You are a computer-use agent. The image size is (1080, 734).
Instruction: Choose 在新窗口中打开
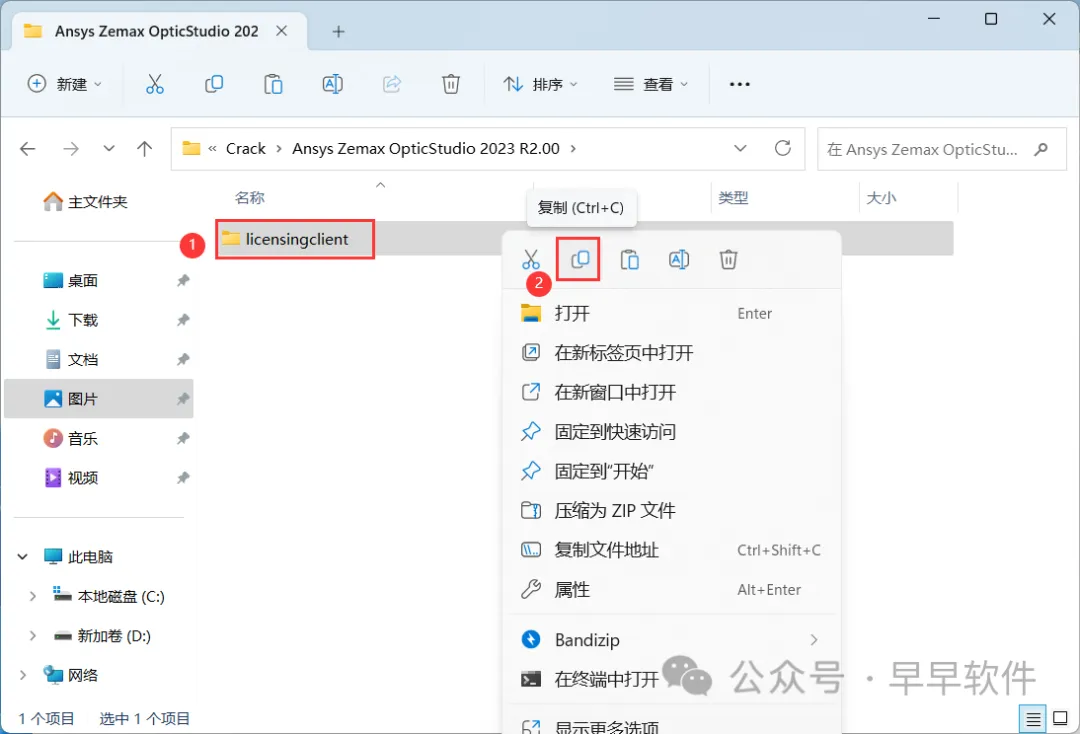[672, 392]
